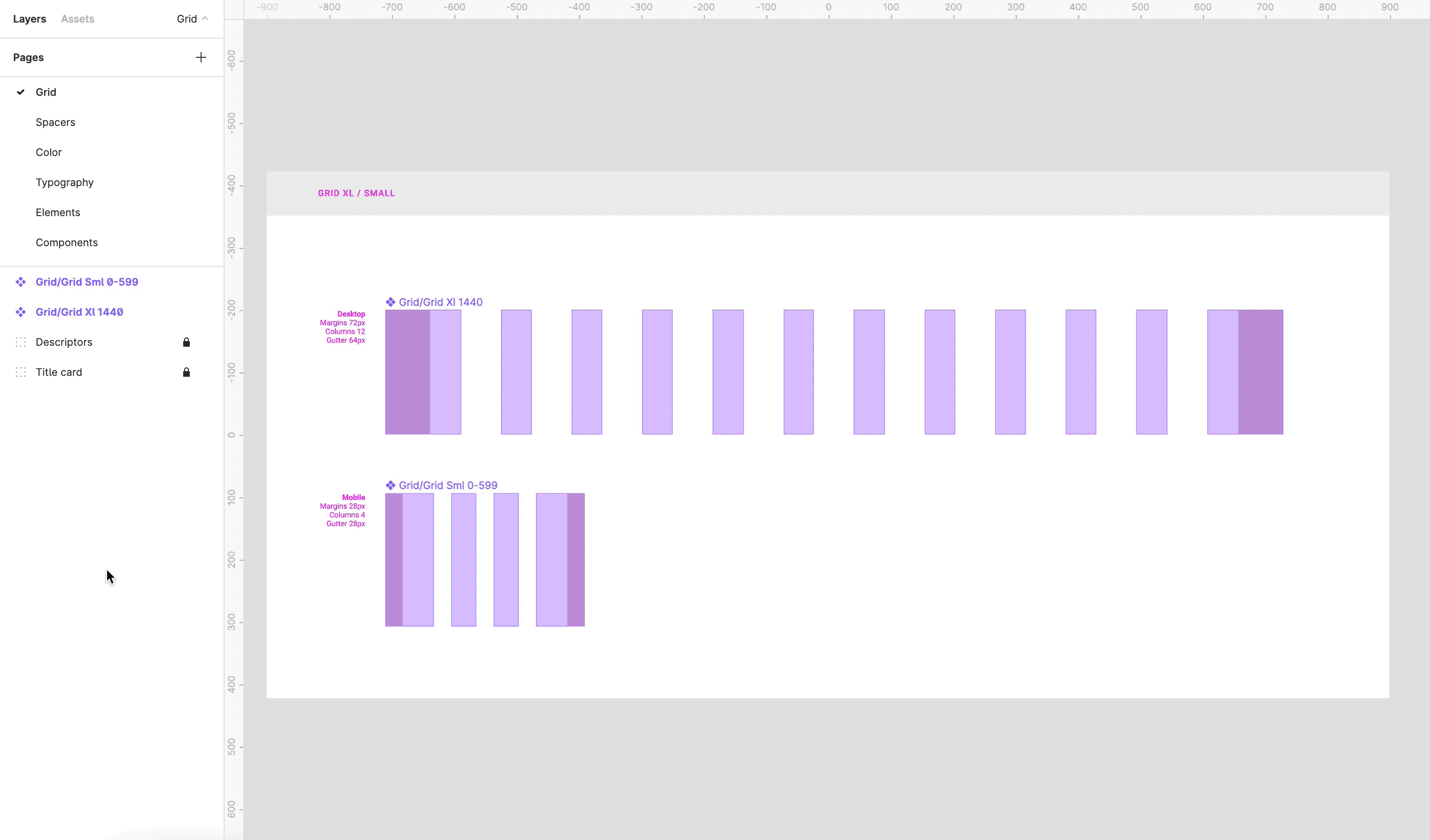Select dark left margin of desktop grid
Screen dimensions: 1430x840
click(407, 372)
